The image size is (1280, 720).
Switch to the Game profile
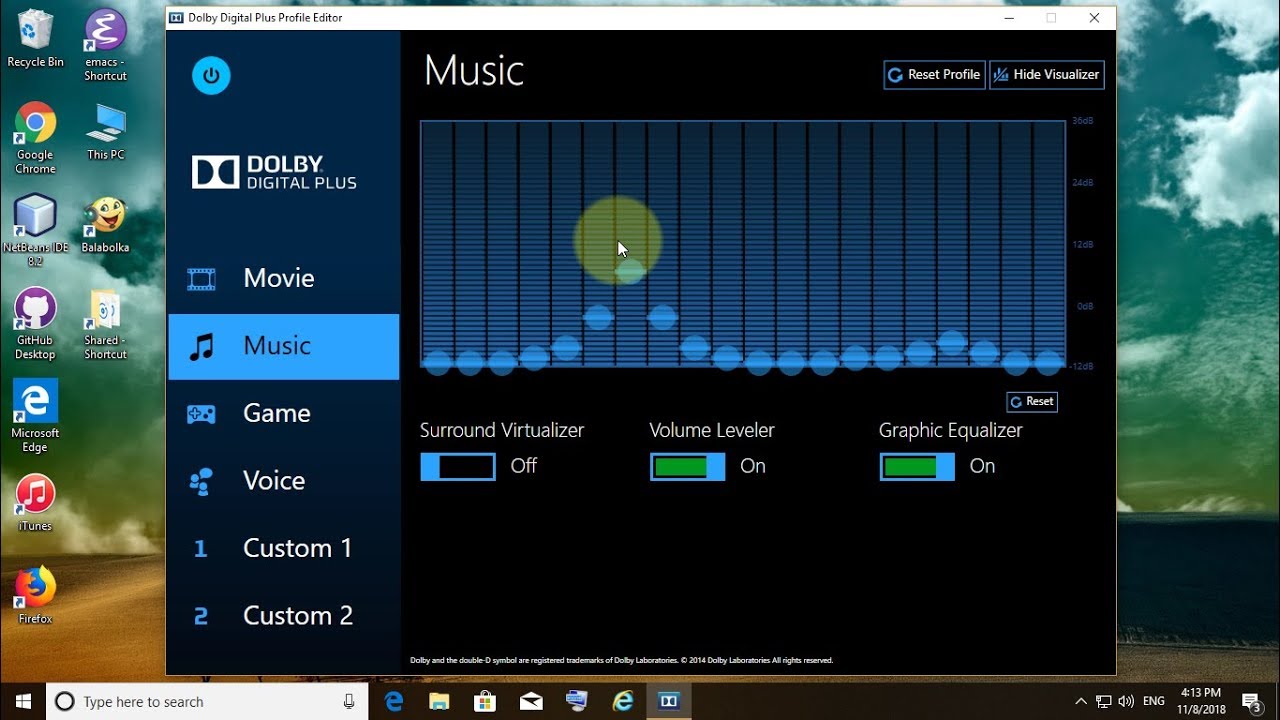point(277,413)
